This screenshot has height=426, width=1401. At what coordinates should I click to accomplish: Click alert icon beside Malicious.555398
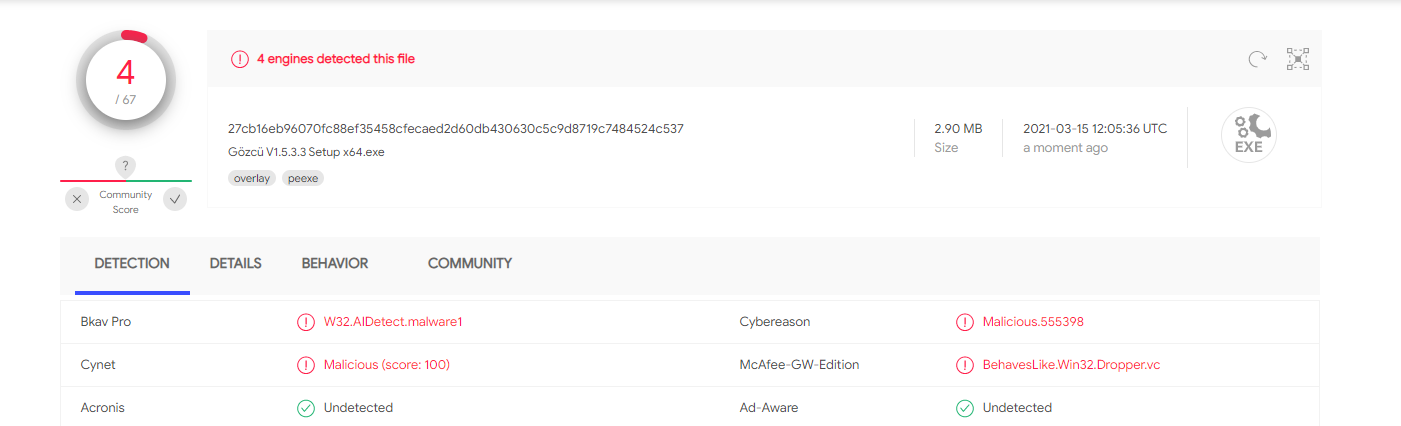(x=965, y=322)
